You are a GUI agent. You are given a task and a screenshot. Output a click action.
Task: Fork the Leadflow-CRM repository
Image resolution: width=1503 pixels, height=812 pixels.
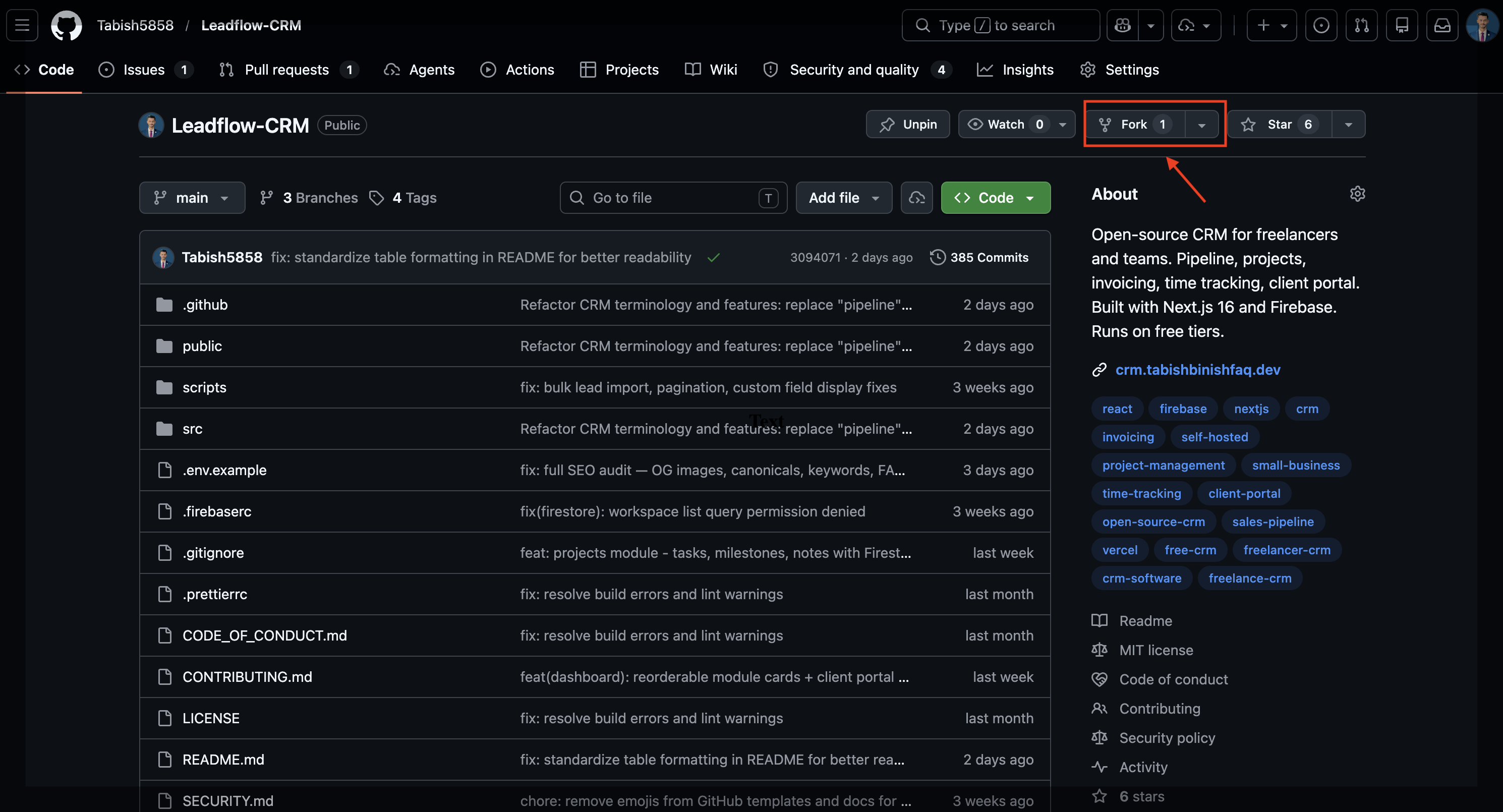(x=1135, y=124)
